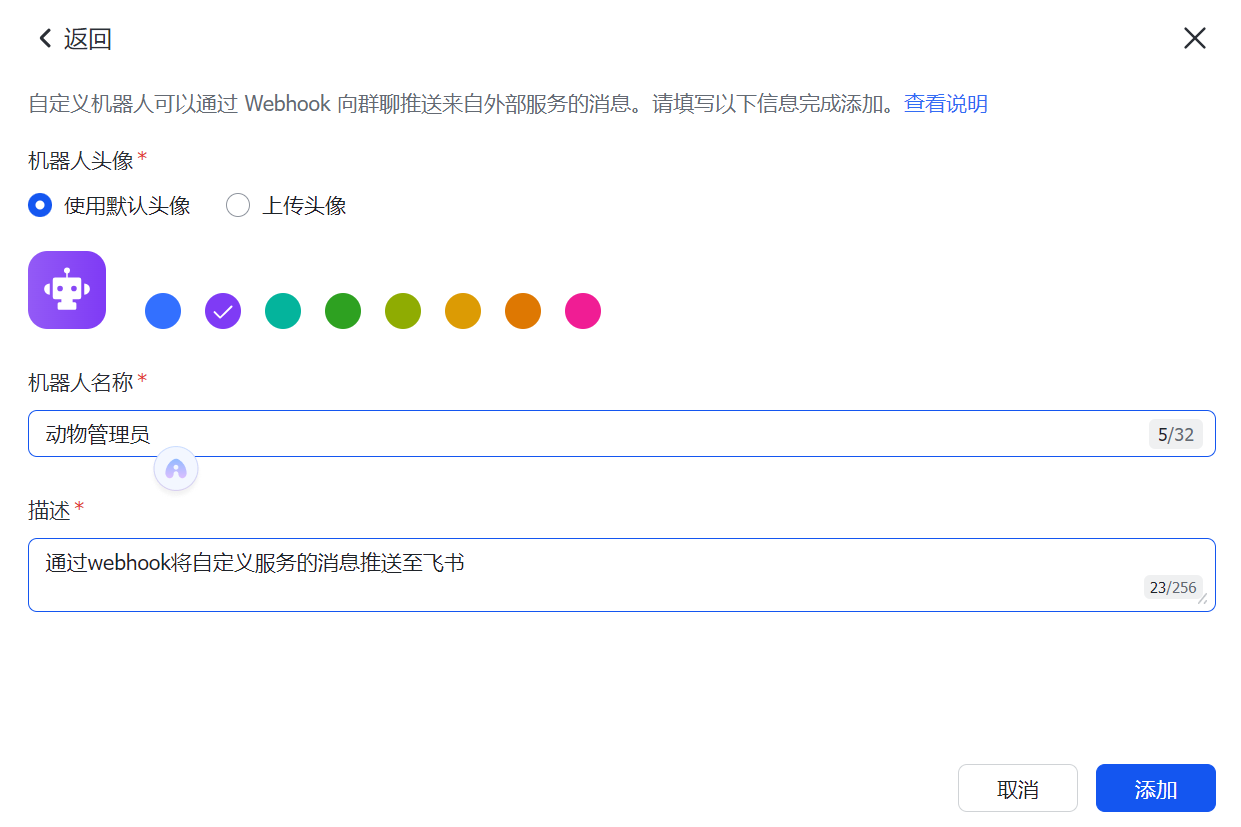Click the 机器人名称 label
1241x827 pixels.
pos(81,382)
